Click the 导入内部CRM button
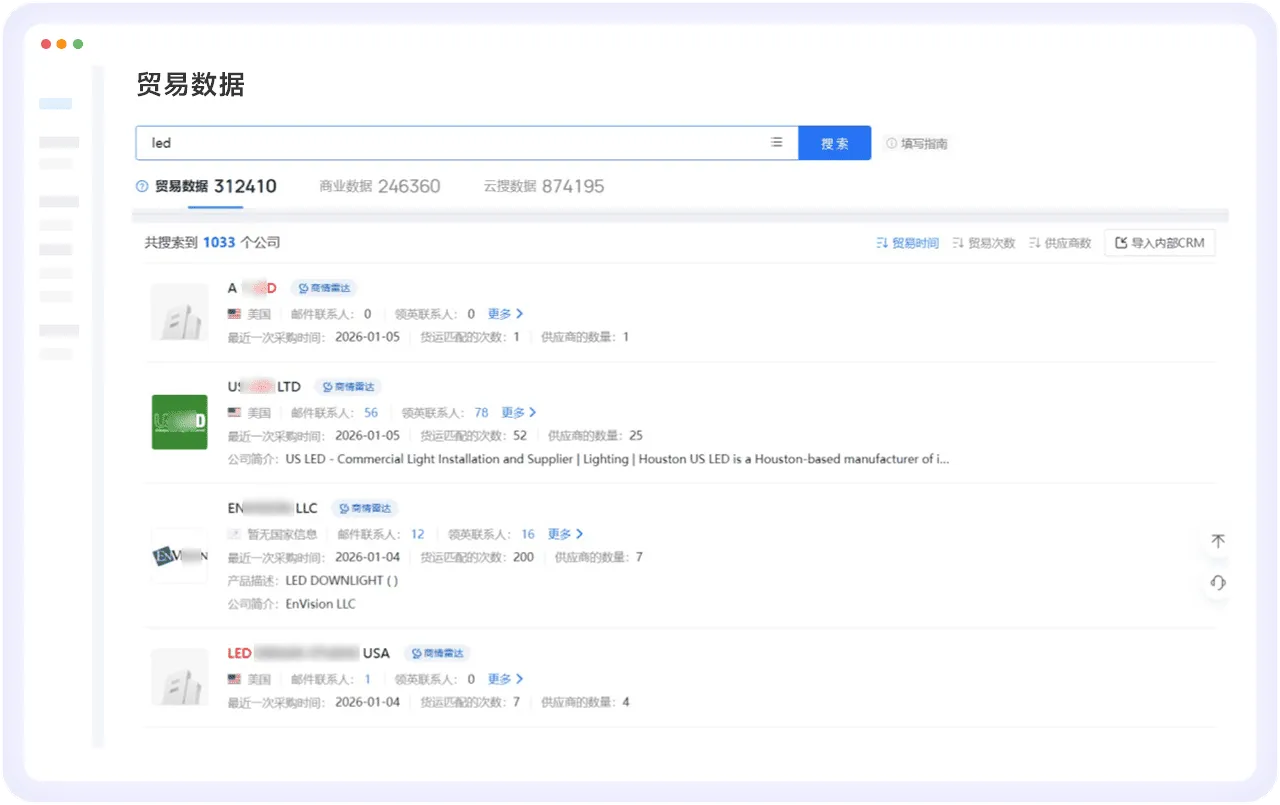1280x805 pixels. pos(1160,243)
